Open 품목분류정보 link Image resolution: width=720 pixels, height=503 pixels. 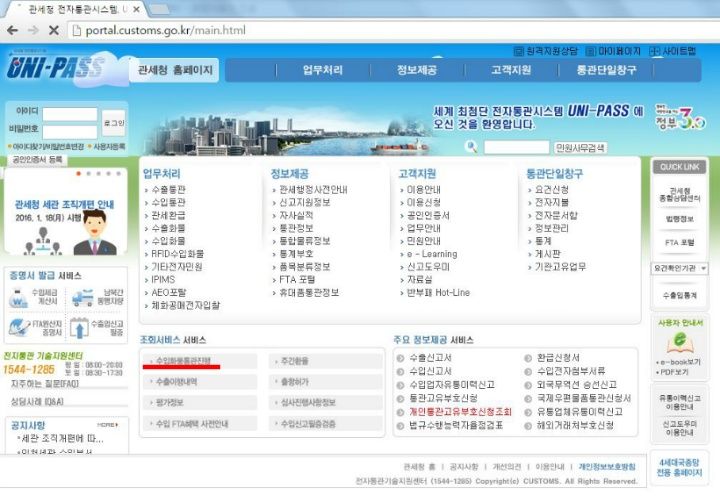(304, 267)
